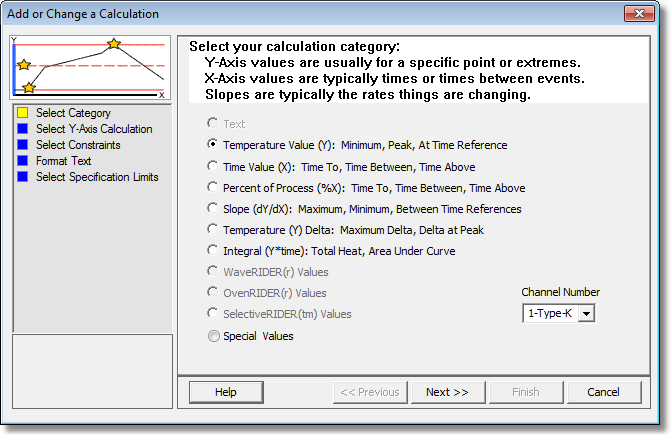Close the Add or Change a Calculation dialog
The height and width of the screenshot is (437, 672).
[639, 13]
